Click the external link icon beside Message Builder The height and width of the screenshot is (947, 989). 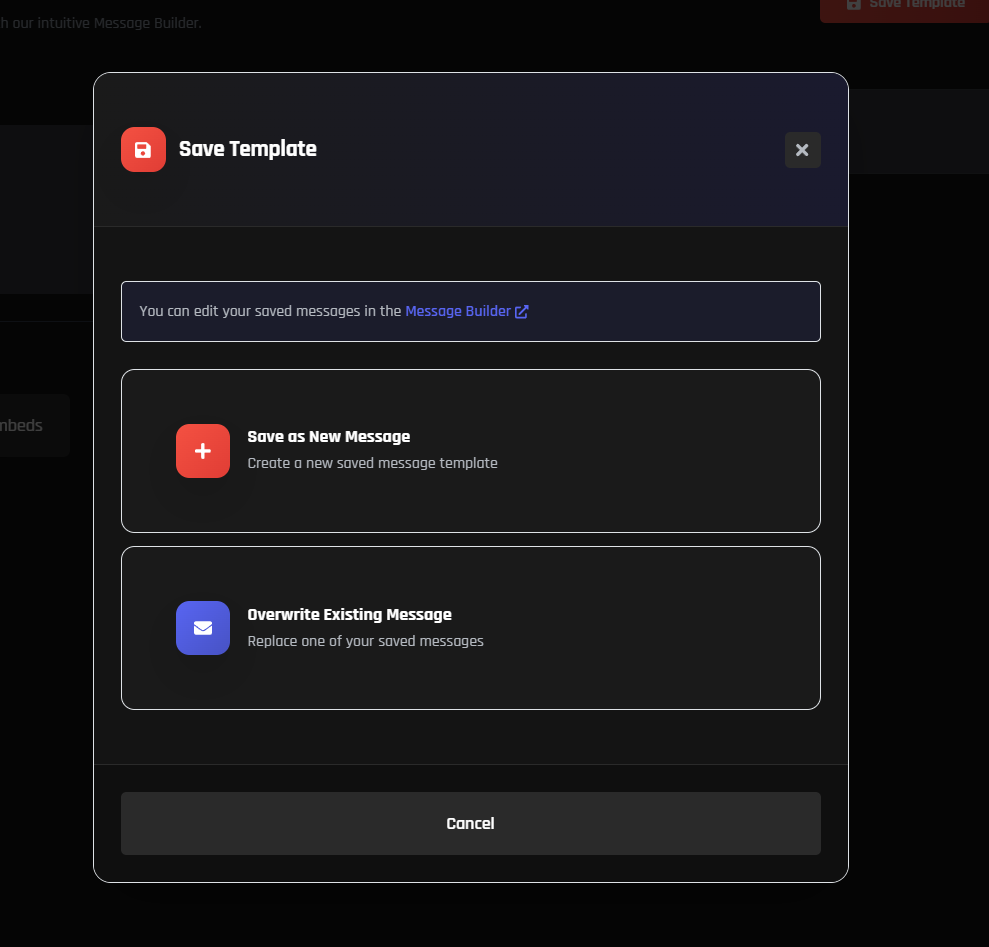[x=522, y=311]
